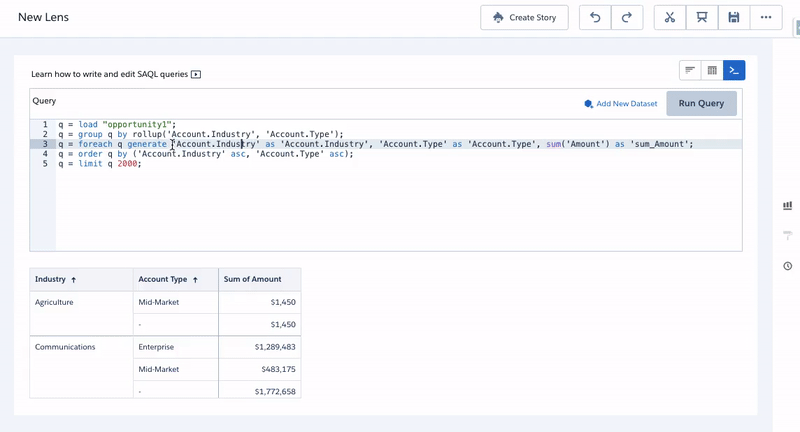The image size is (800, 432).
Task: Click the scissors clip icon
Action: (670, 17)
